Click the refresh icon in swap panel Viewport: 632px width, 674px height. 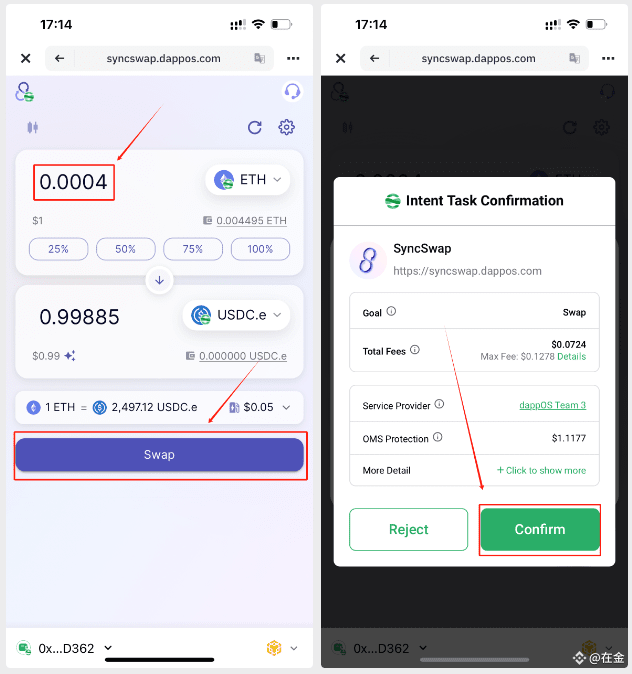[x=255, y=127]
